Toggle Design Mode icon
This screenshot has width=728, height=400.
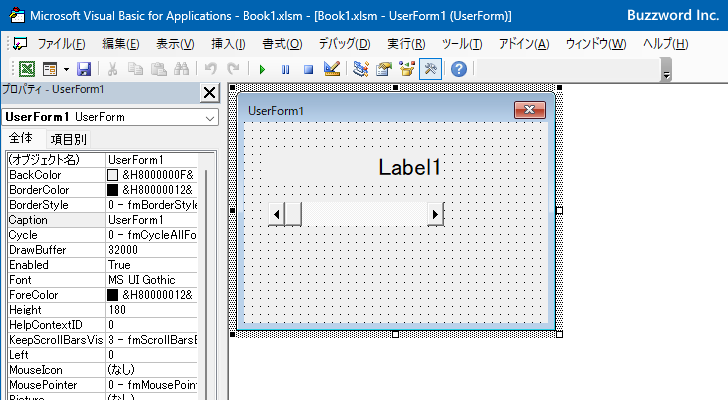tap(332, 69)
